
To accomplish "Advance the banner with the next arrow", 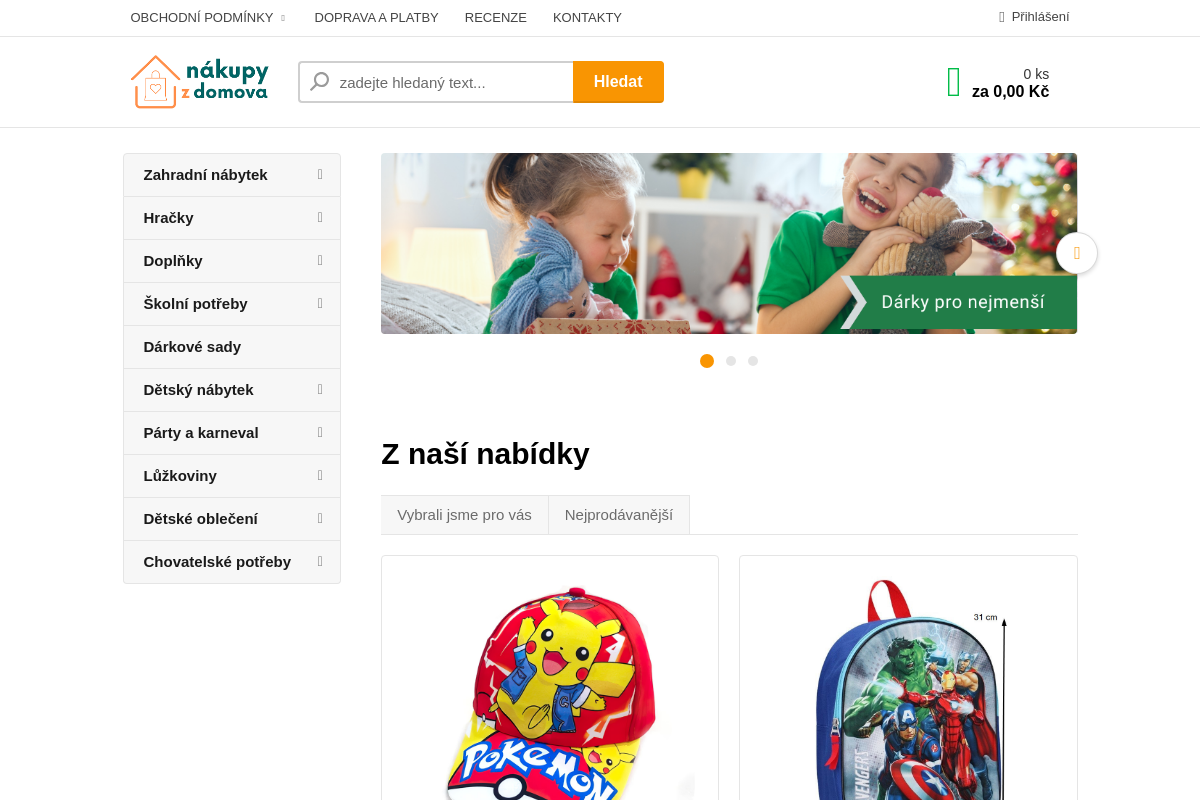I will click(1077, 253).
